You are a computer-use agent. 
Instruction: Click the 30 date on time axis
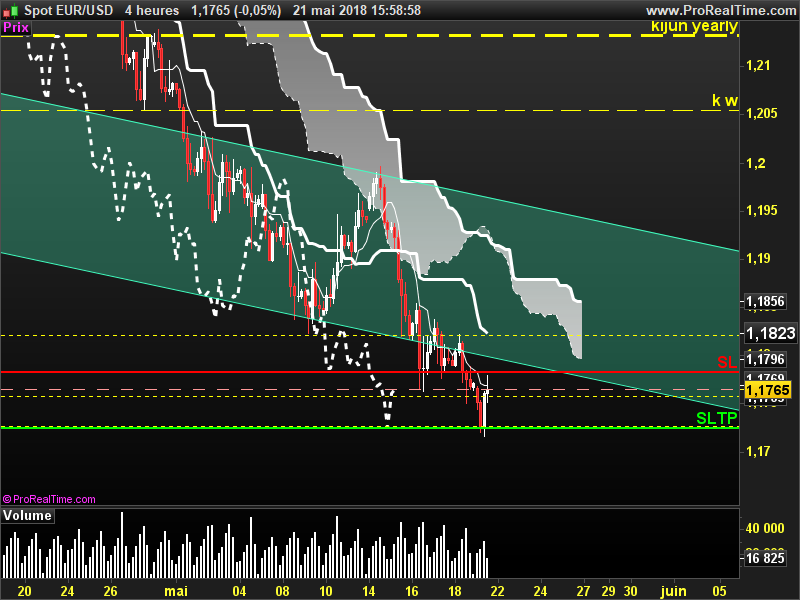(631, 591)
